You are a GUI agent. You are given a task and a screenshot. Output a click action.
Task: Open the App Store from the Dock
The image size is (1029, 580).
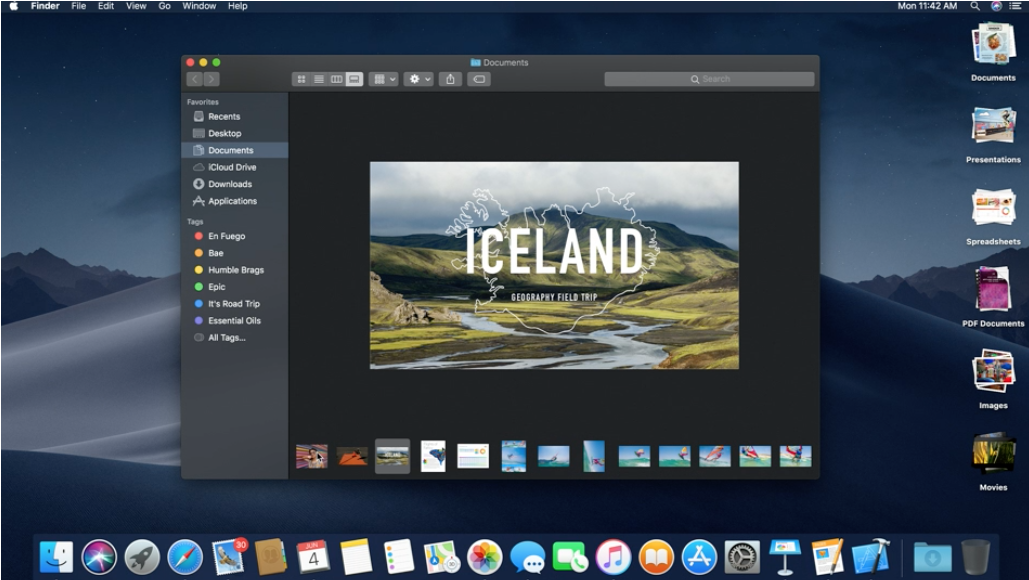click(x=699, y=556)
